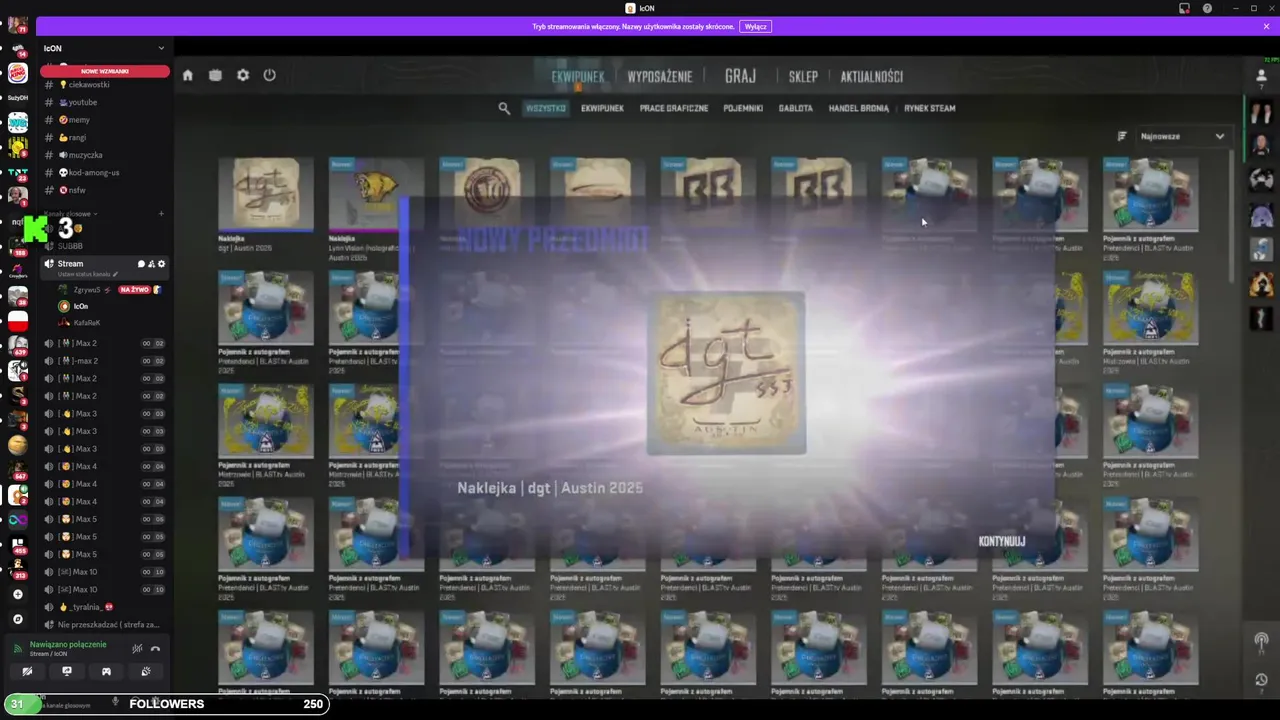Click the add voice channel plus icon
The image size is (1280, 720).
(x=161, y=214)
